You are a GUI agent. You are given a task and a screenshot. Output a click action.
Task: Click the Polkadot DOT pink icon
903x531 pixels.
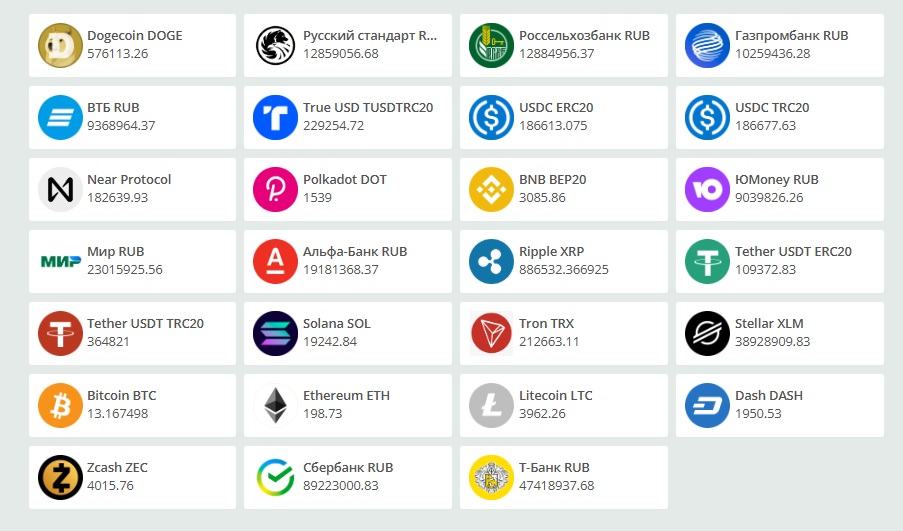[x=276, y=189]
